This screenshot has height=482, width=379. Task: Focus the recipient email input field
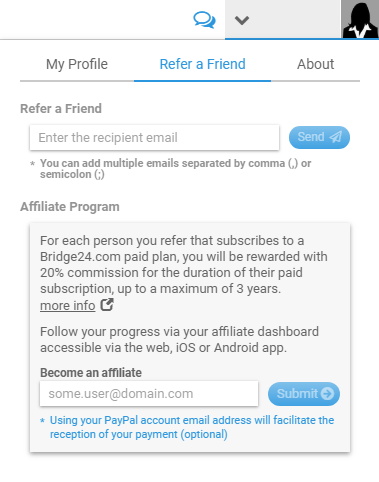click(154, 137)
